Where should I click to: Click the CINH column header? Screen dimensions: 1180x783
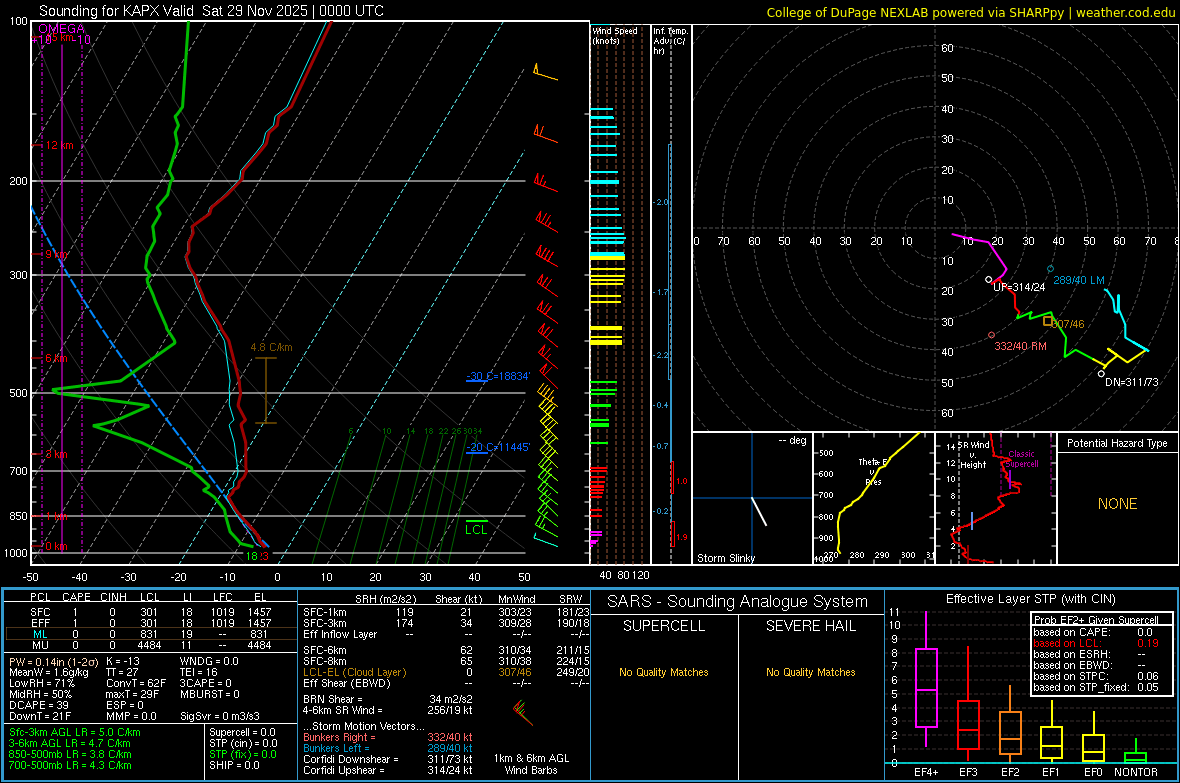(113, 597)
